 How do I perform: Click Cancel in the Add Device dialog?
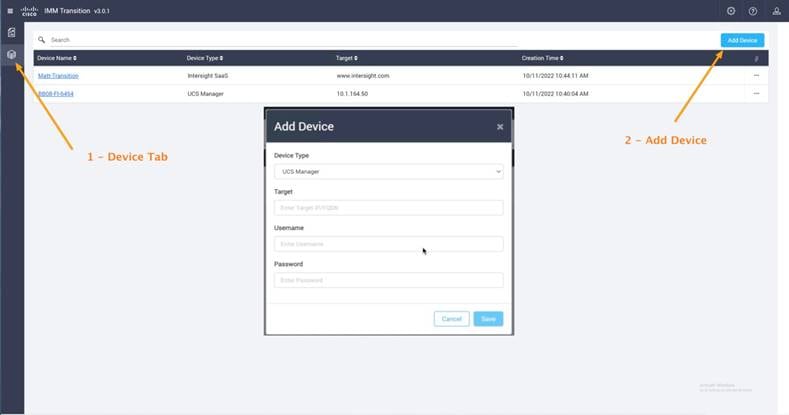pyautogui.click(x=451, y=319)
